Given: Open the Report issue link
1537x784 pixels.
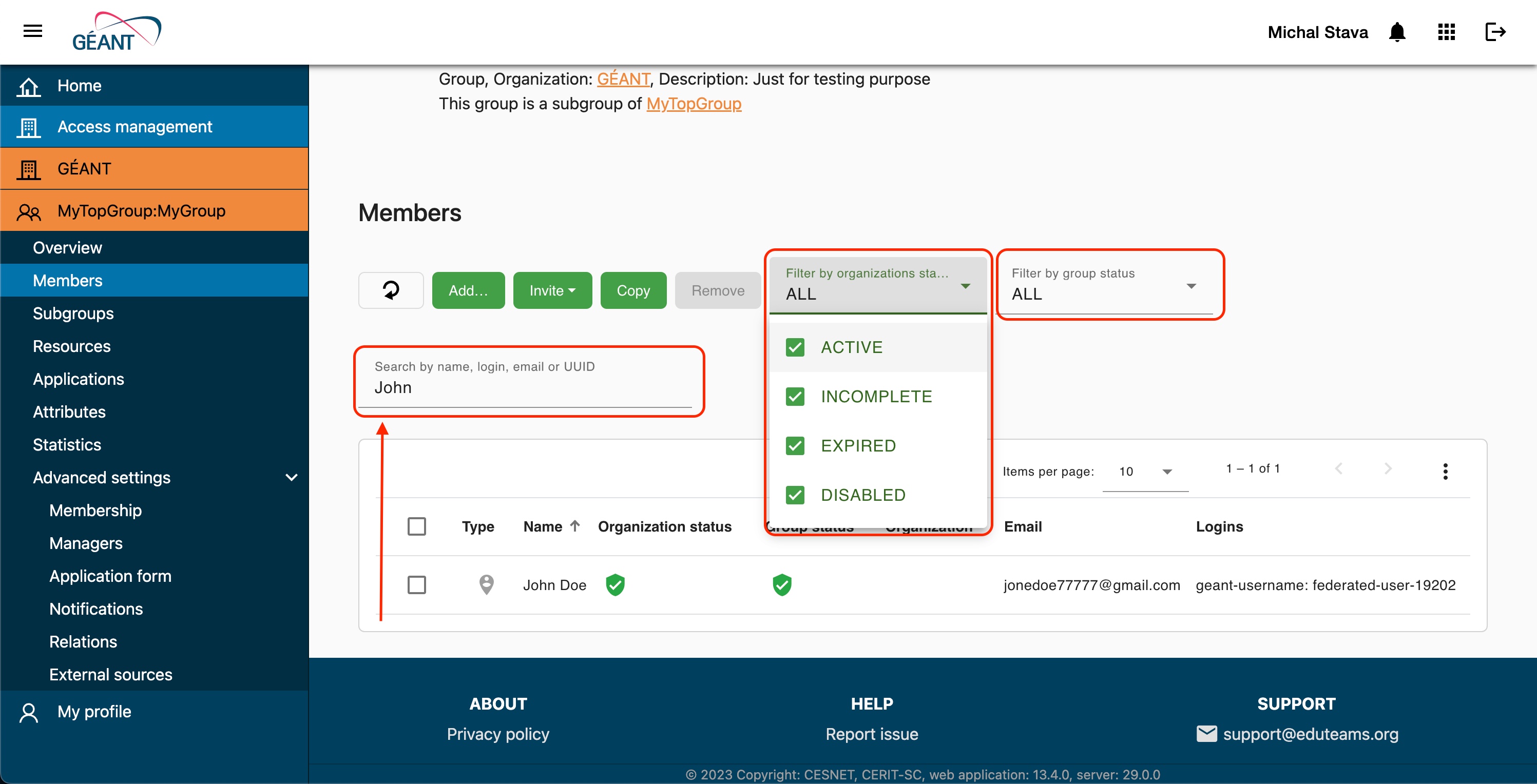Looking at the screenshot, I should (x=872, y=734).
